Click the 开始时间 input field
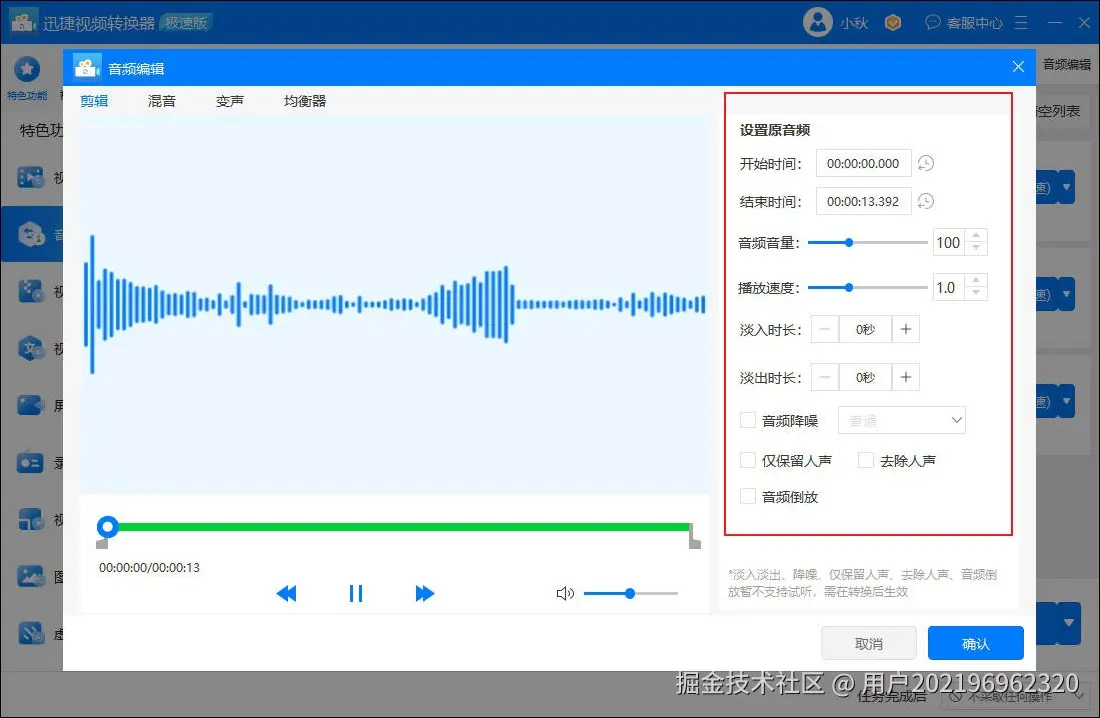1100x718 pixels. pyautogui.click(x=864, y=164)
